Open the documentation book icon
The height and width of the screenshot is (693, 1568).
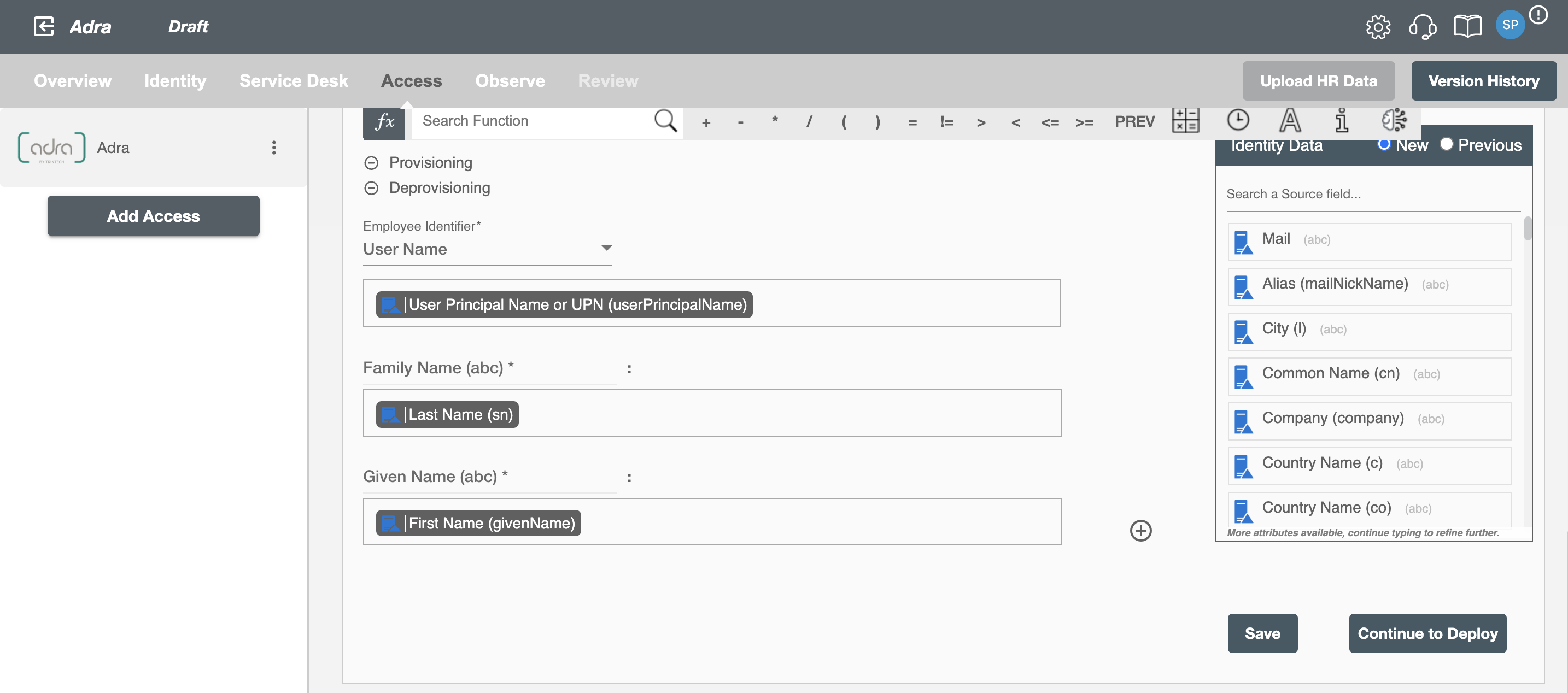1467,27
